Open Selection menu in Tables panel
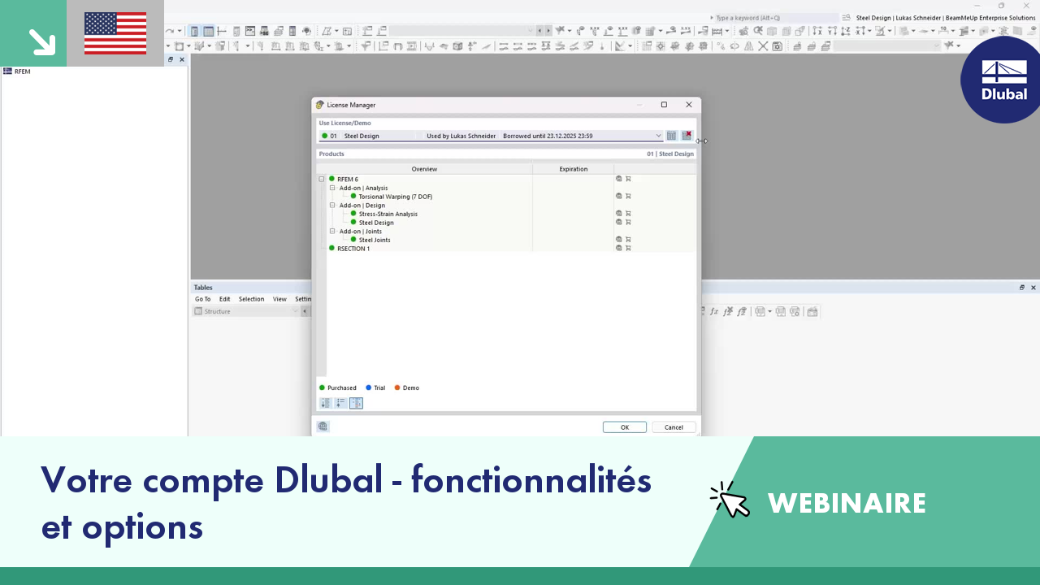Viewport: 1040px width, 585px height. coord(251,299)
